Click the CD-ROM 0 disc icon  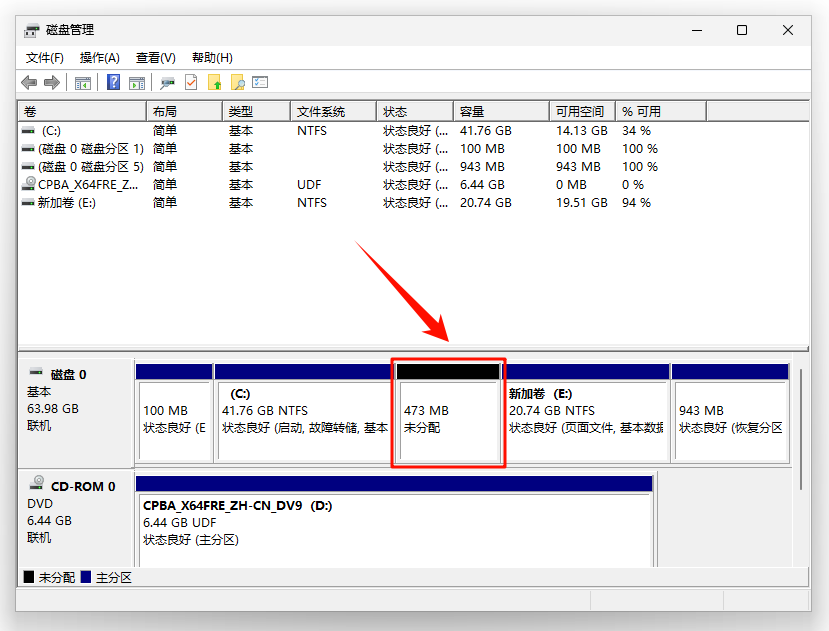pyautogui.click(x=37, y=482)
